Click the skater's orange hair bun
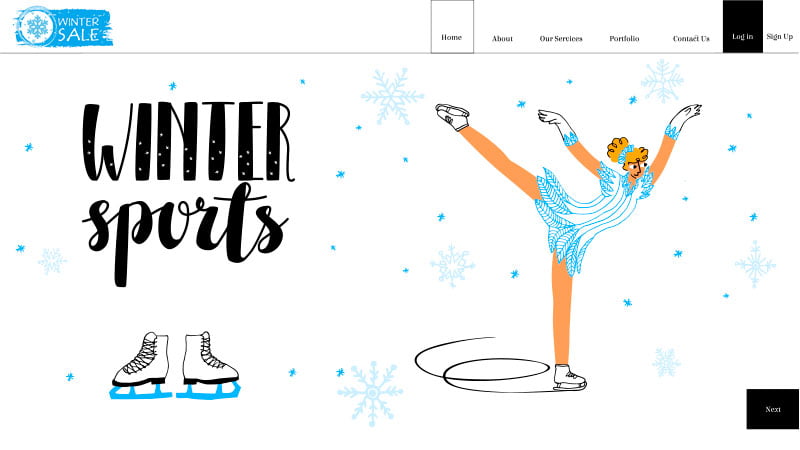This screenshot has width=800, height=450. (x=617, y=148)
